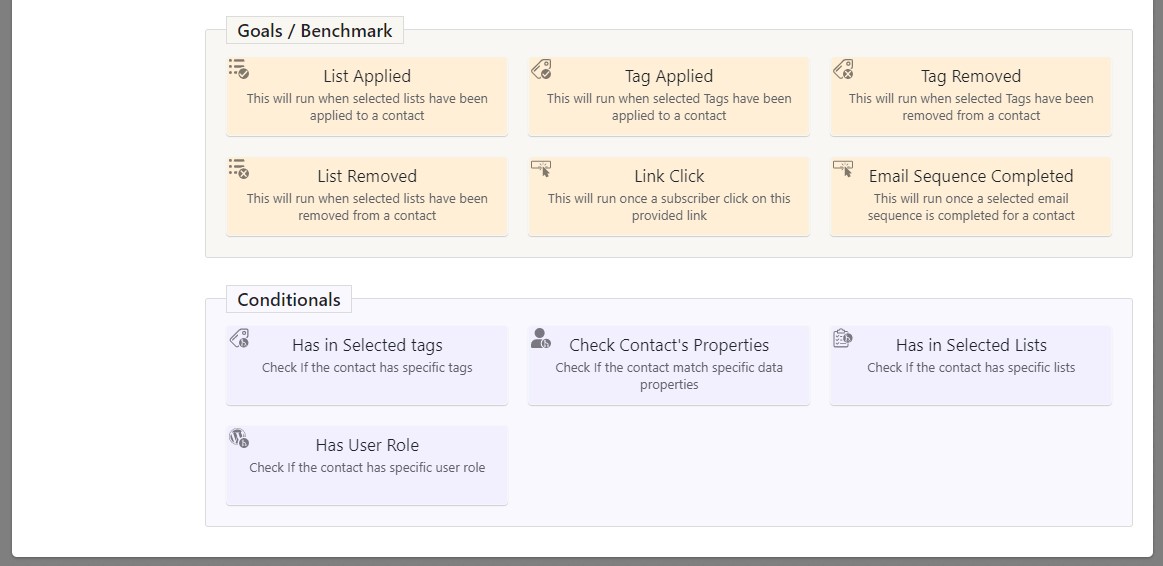Add the Tag Removed goal title
This screenshot has height=566, width=1163.
971,76
